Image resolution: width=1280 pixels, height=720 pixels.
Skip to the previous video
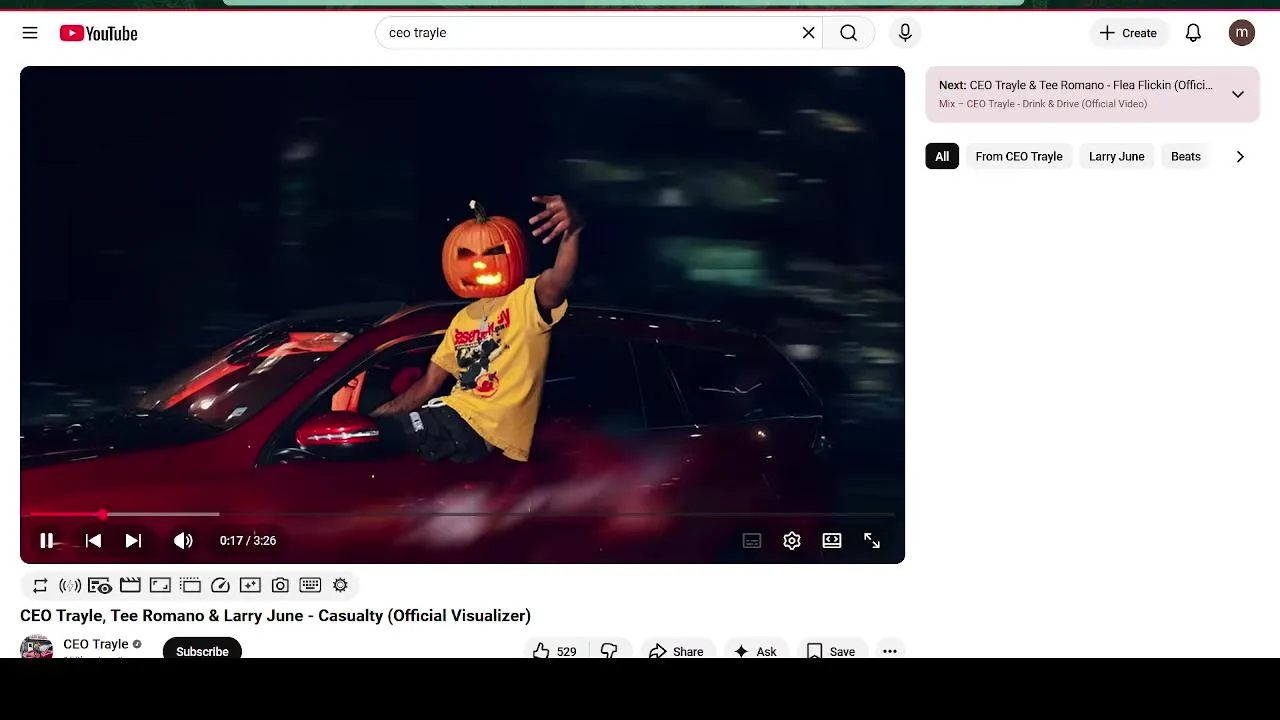pyautogui.click(x=93, y=540)
